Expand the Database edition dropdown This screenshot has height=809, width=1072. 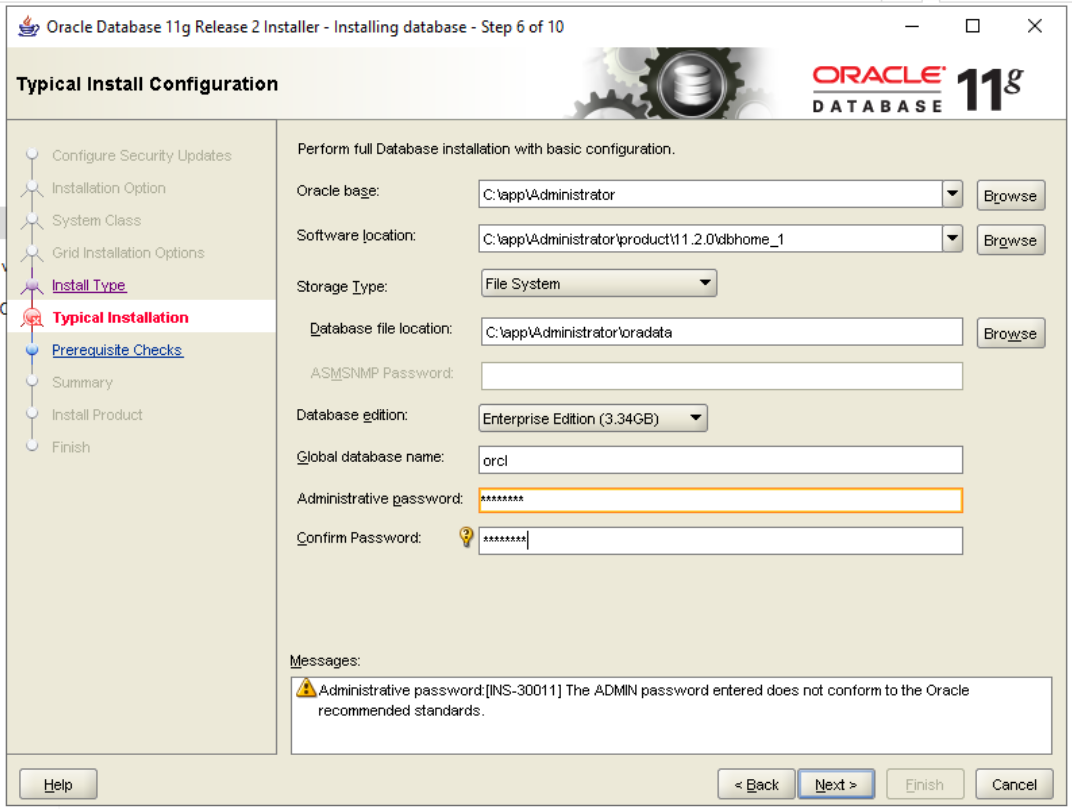pos(593,419)
